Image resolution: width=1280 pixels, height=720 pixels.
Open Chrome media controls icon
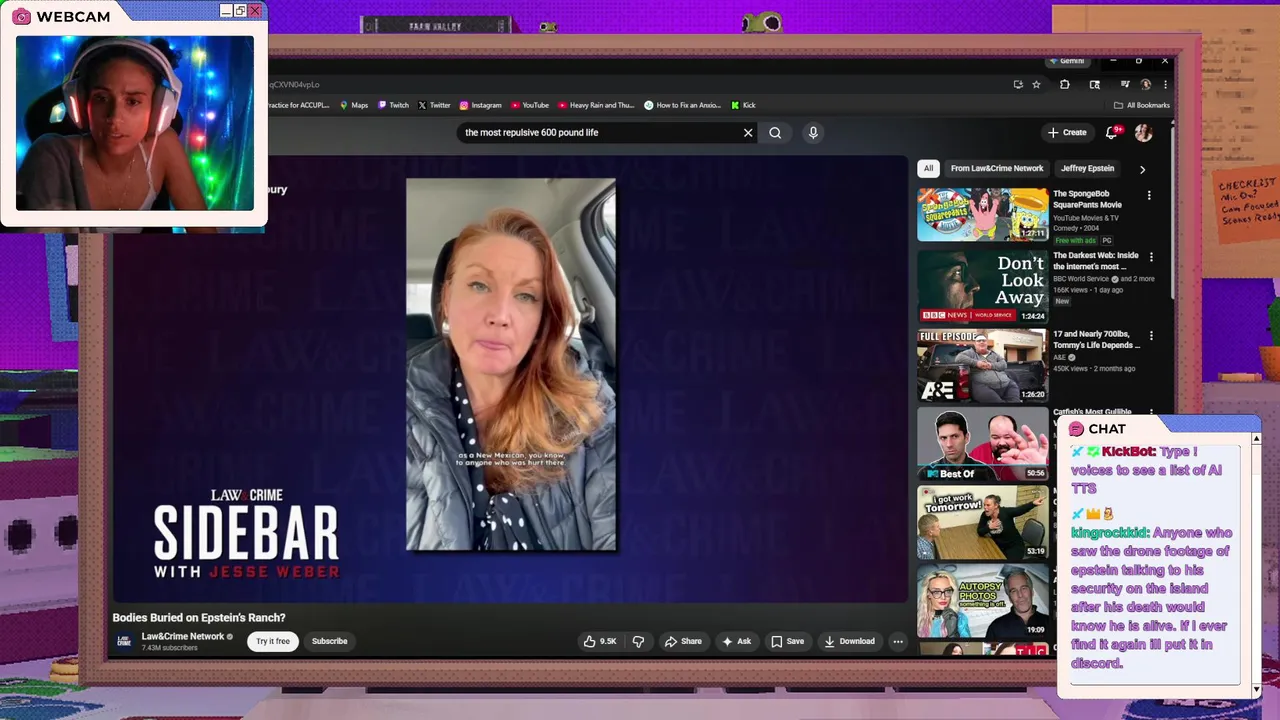tap(1124, 85)
